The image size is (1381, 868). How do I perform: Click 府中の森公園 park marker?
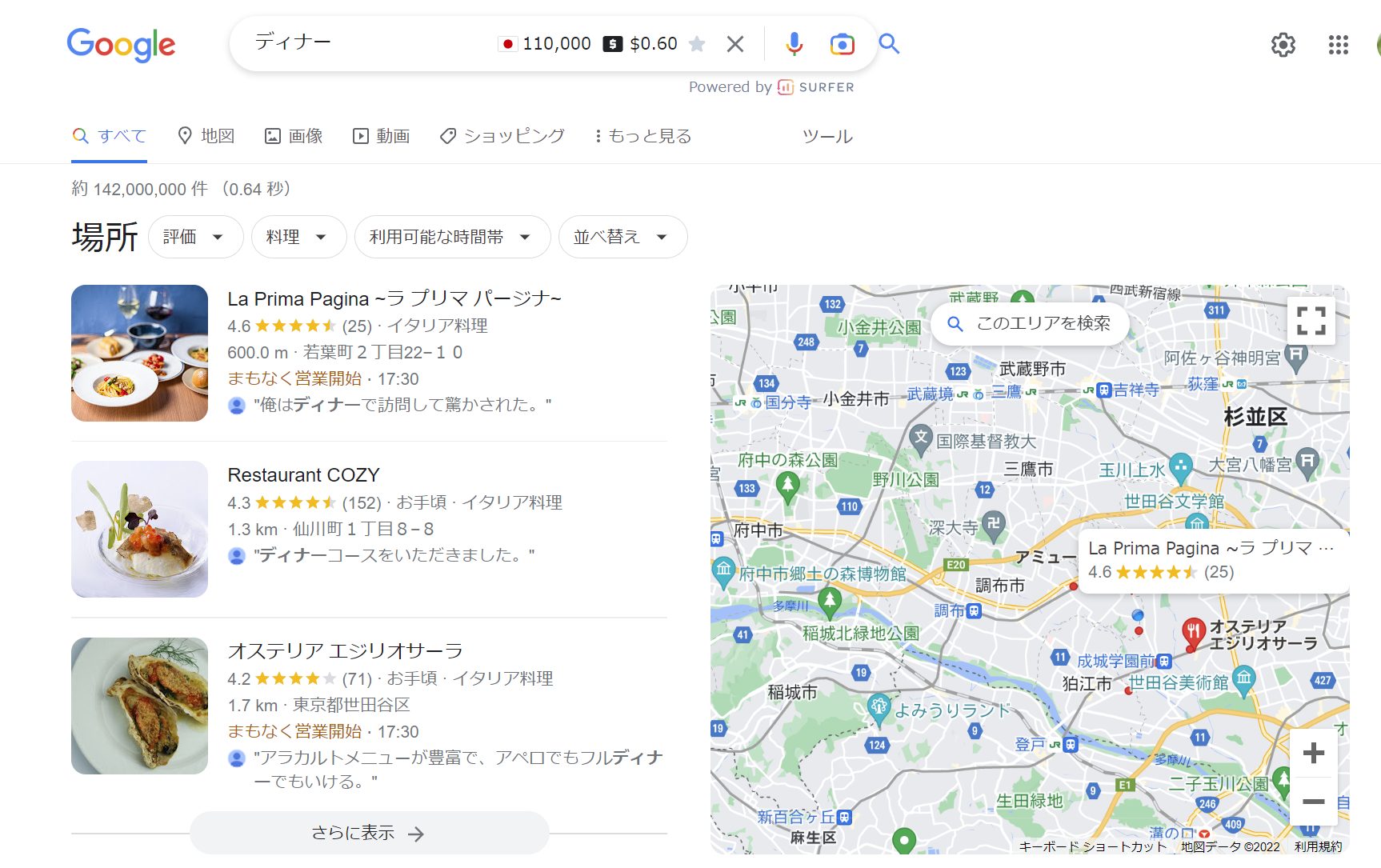point(787,486)
